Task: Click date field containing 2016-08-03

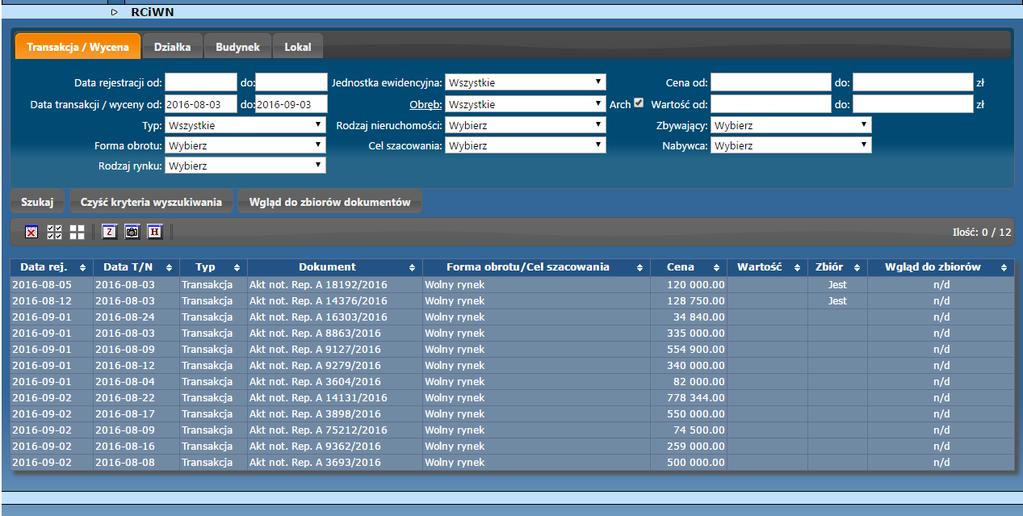Action: [201, 104]
